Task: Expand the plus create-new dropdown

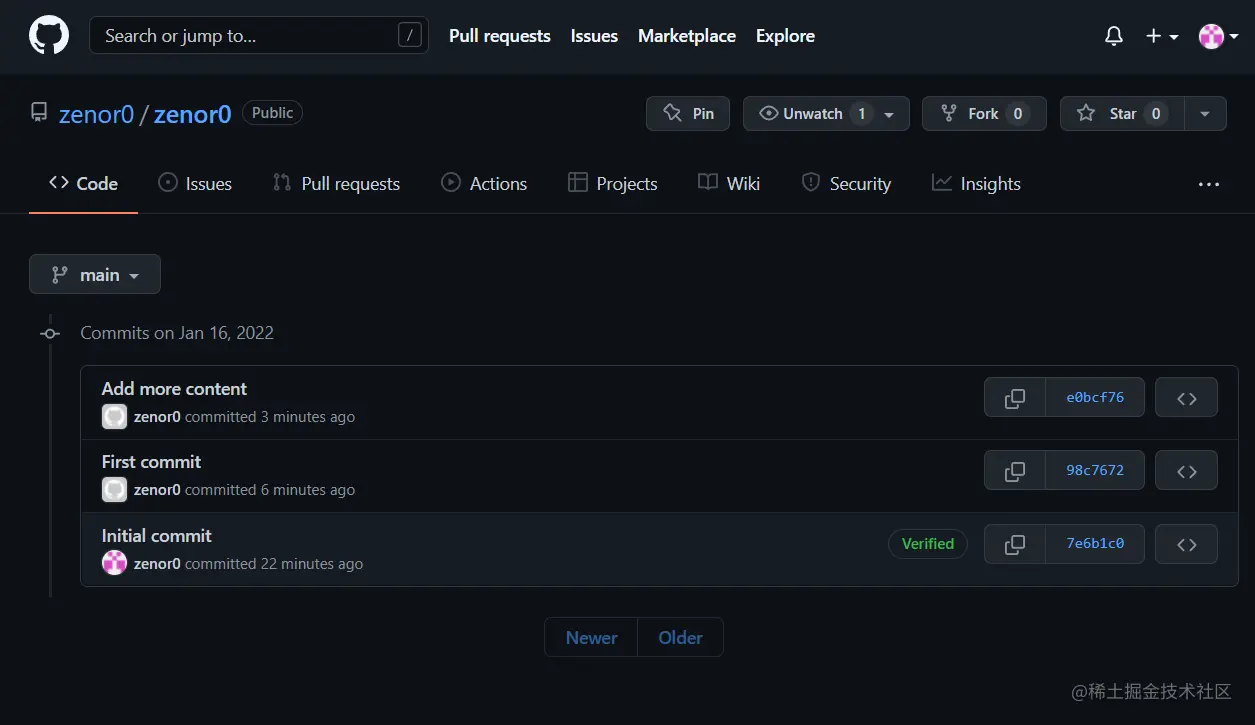Action: tap(1161, 36)
